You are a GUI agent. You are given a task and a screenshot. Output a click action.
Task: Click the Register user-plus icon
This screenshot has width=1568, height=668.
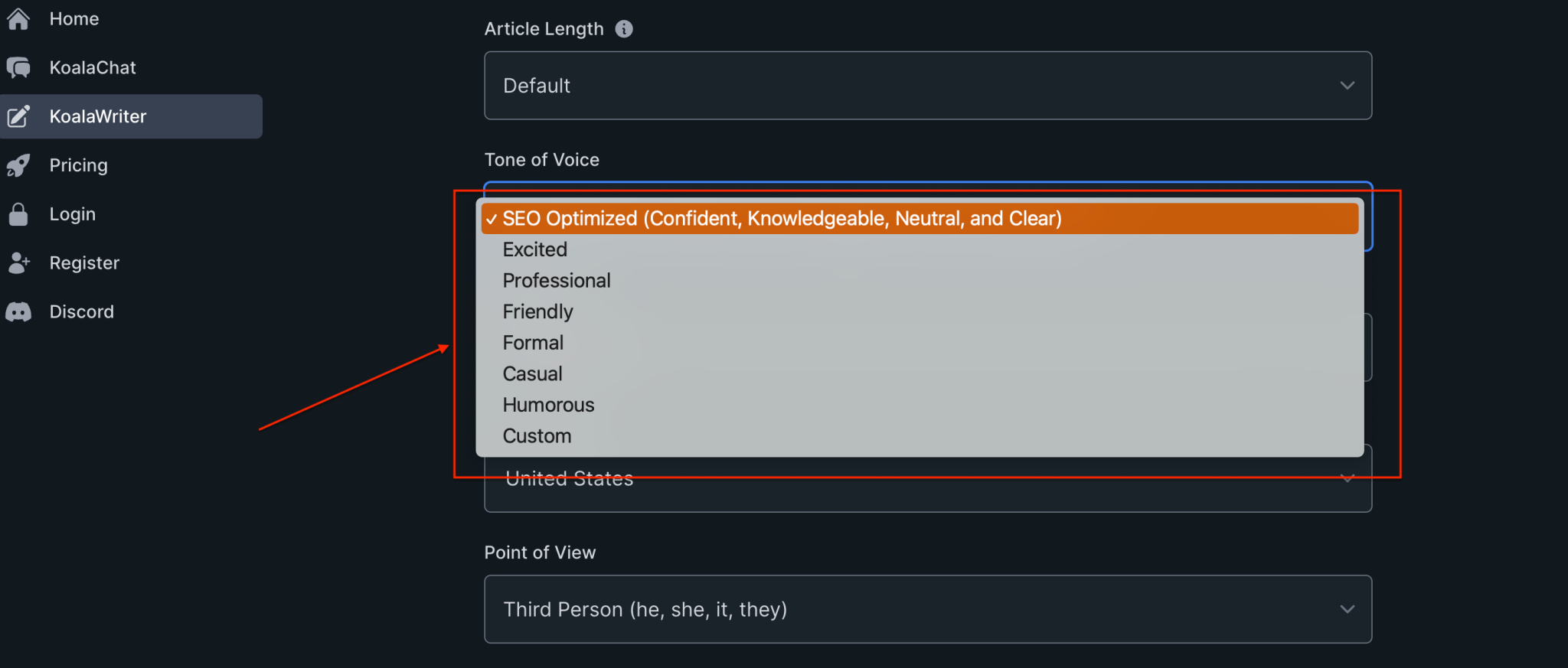(18, 263)
